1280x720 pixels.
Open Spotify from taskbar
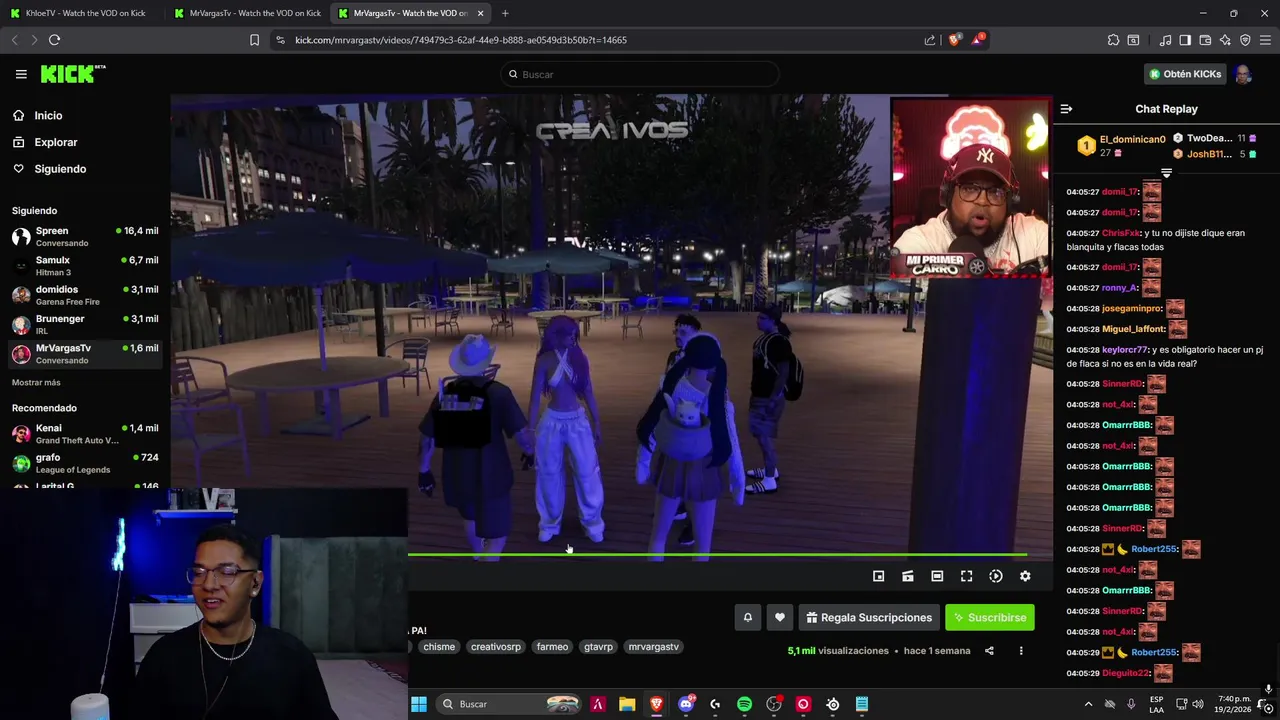(744, 704)
